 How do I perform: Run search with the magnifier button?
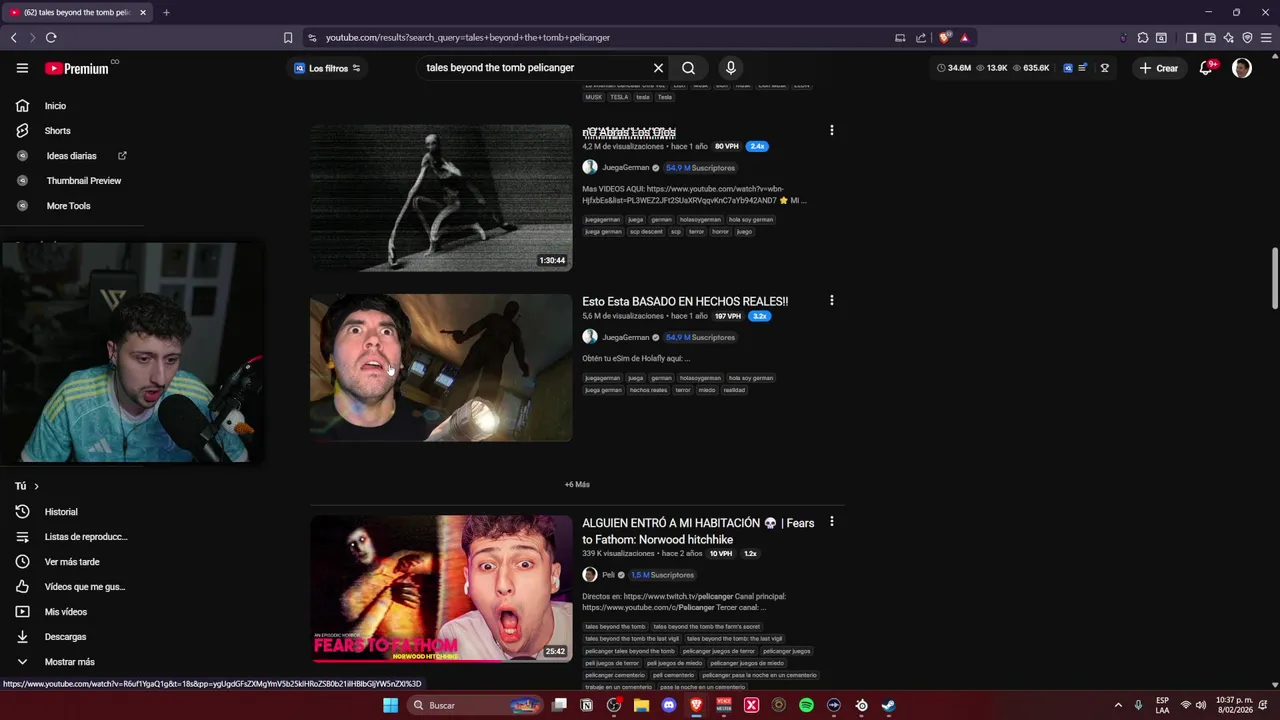pyautogui.click(x=688, y=68)
